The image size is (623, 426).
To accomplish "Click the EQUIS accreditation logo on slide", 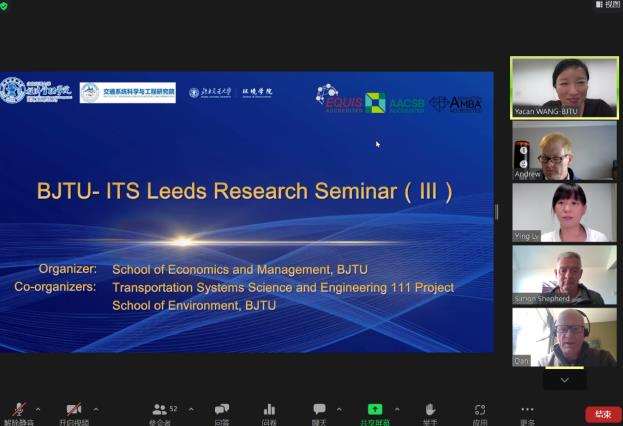I will (x=340, y=98).
